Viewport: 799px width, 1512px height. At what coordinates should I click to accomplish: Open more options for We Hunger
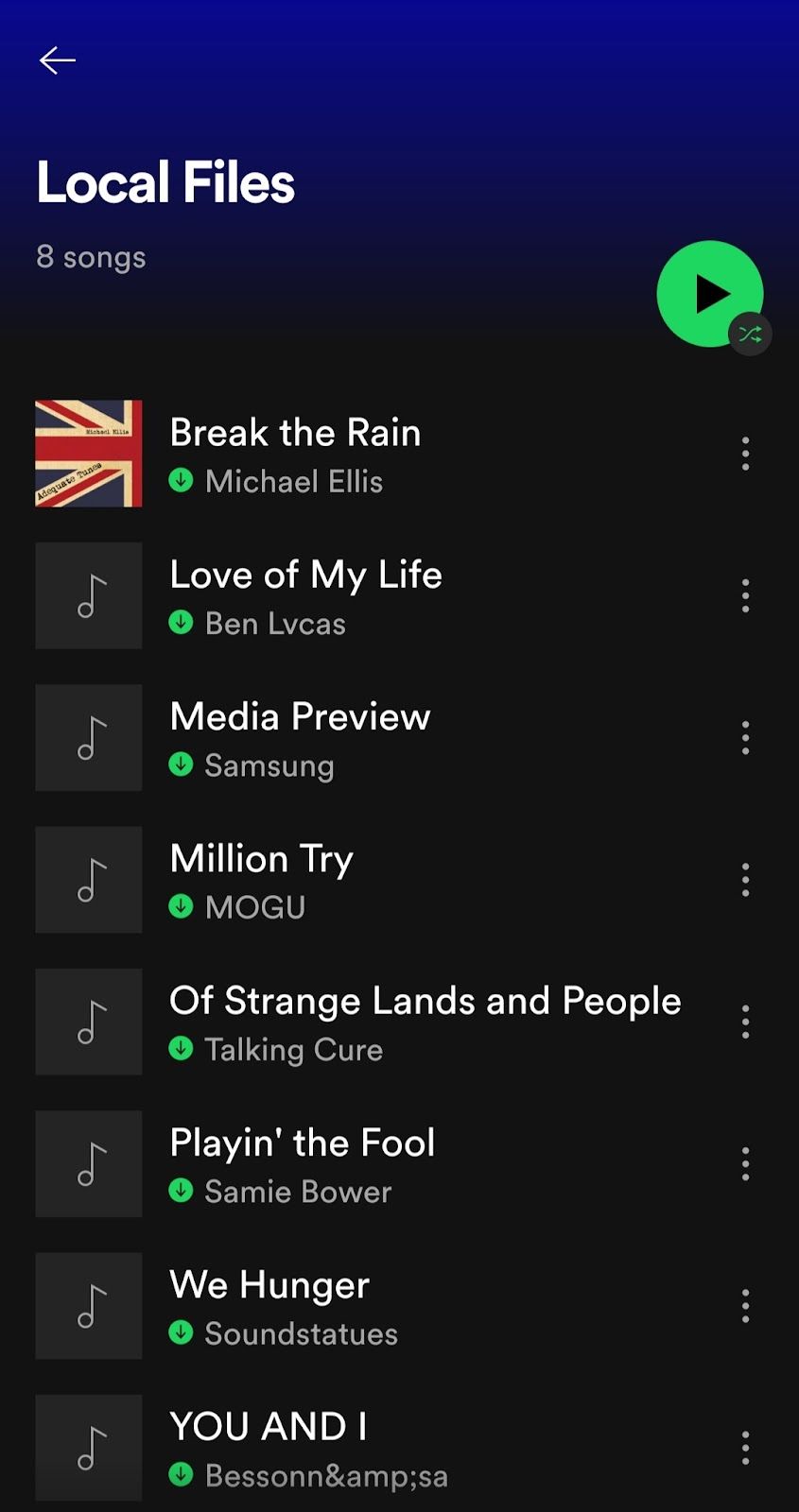[745, 1306]
